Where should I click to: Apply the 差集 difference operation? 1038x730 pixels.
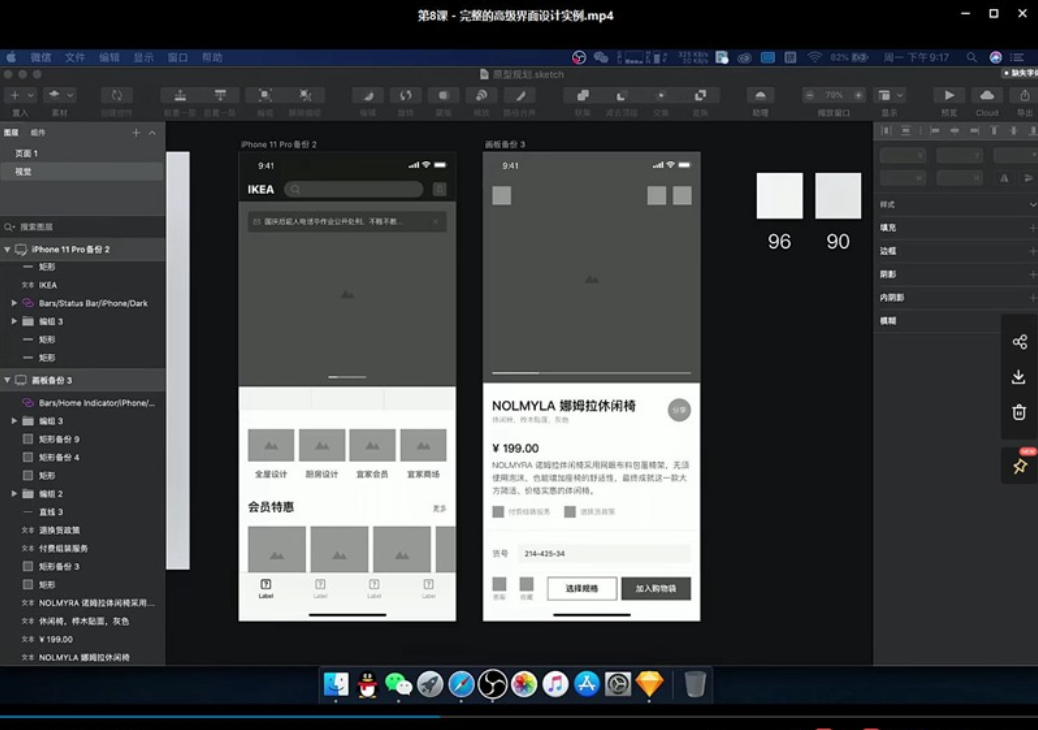tap(700, 95)
